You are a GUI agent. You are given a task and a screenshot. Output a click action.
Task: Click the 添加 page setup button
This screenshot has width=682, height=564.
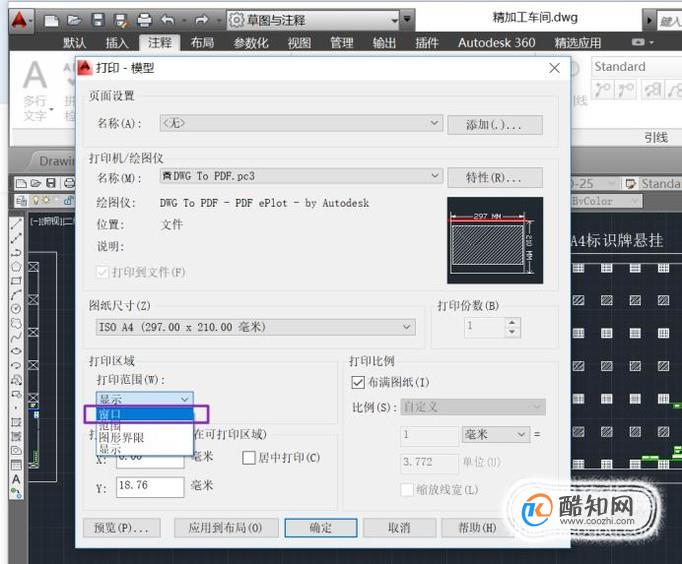[x=495, y=125]
